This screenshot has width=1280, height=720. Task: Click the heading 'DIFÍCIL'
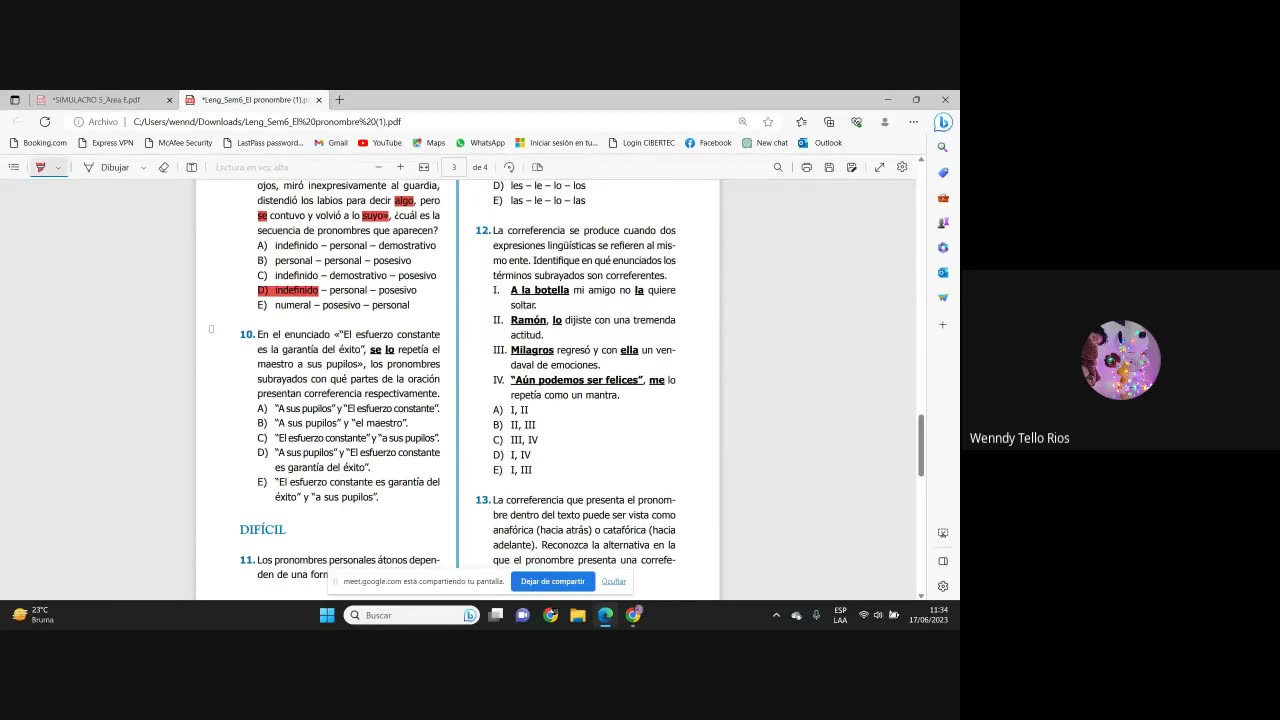coord(262,530)
